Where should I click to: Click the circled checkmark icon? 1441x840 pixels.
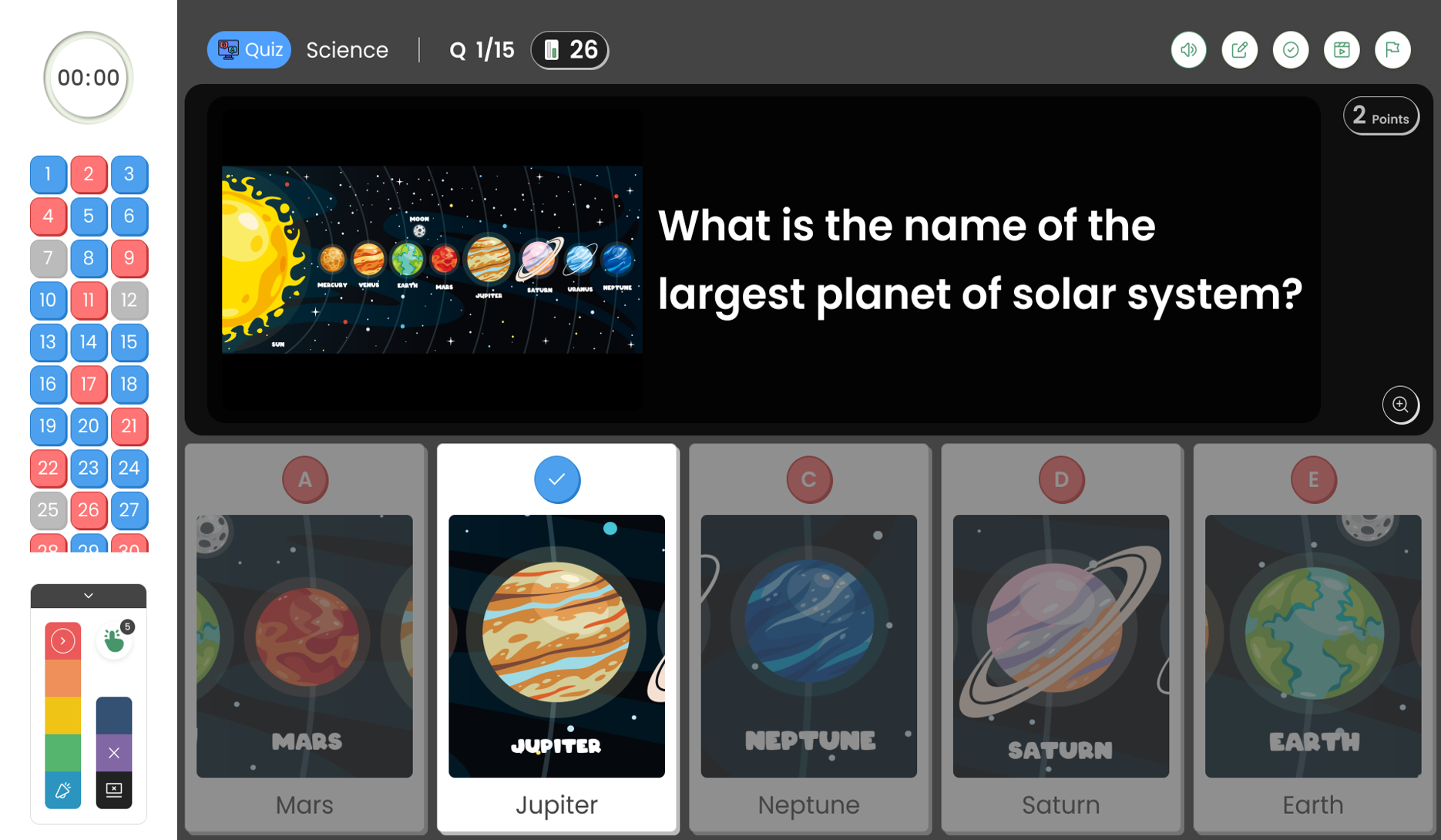click(x=1290, y=50)
